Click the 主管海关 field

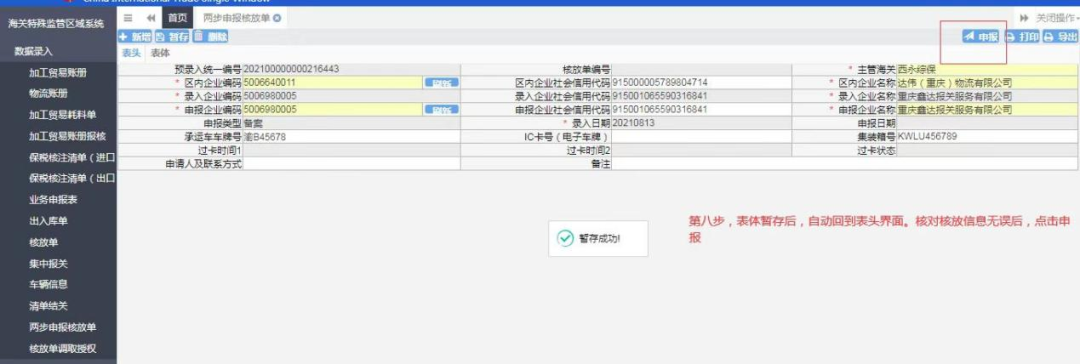coord(988,70)
